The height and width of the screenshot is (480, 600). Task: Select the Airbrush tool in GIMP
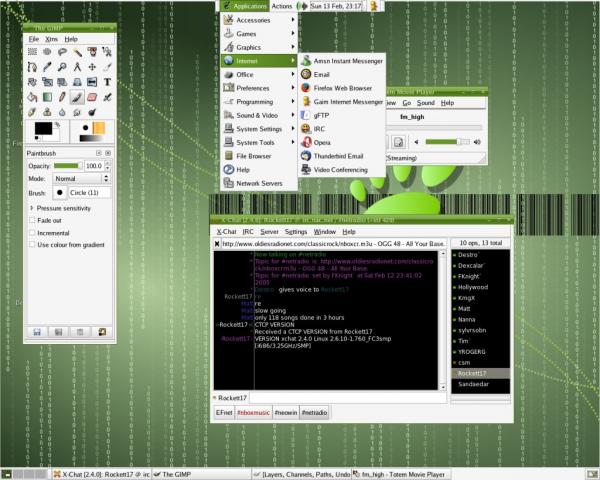(x=107, y=97)
